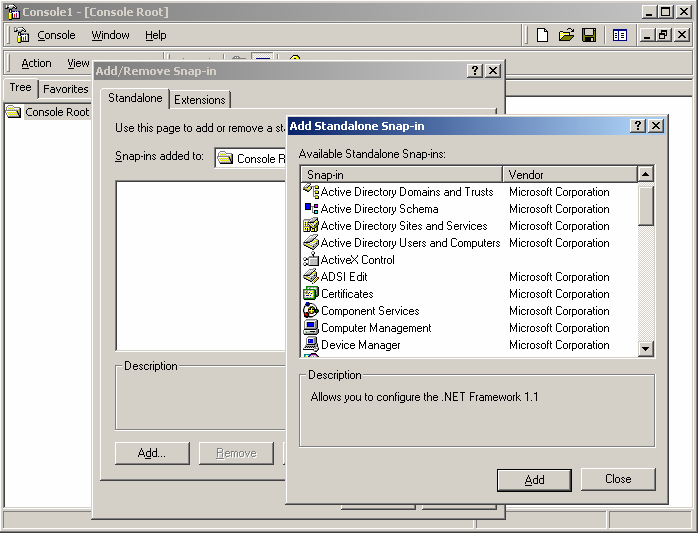
Task: Click help button in Add Standalone Snap-in title
Action: coord(638,126)
